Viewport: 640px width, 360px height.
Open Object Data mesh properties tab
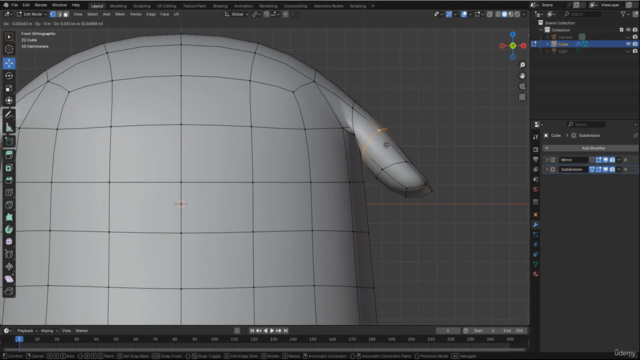(536, 264)
